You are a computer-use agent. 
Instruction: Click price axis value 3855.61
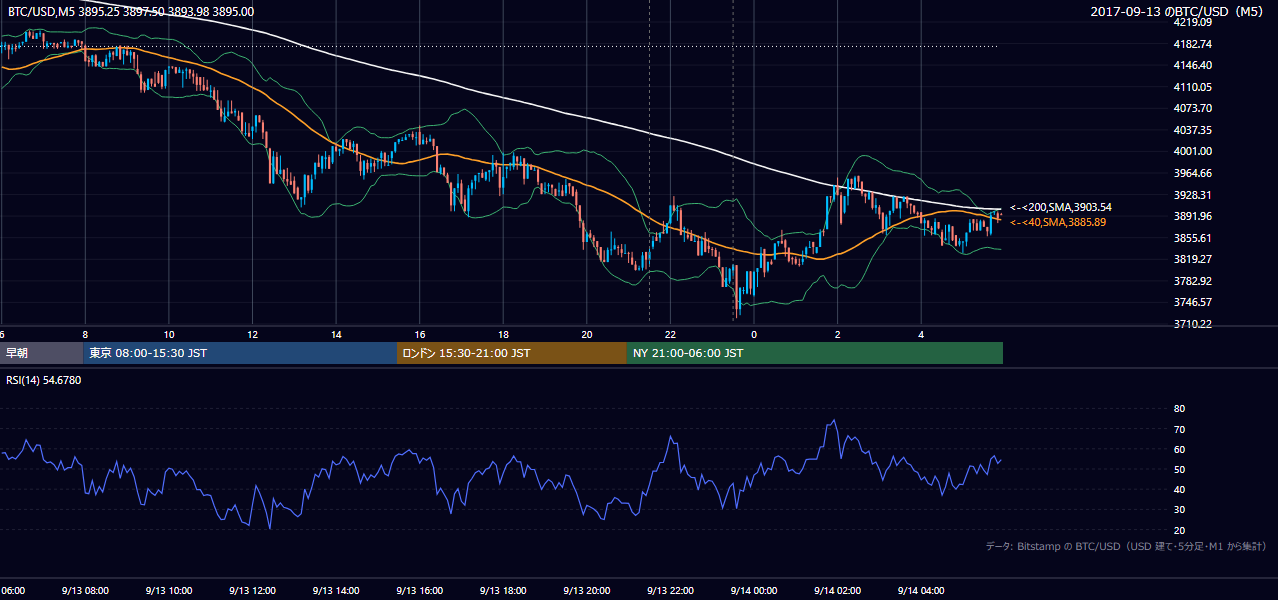1193,238
